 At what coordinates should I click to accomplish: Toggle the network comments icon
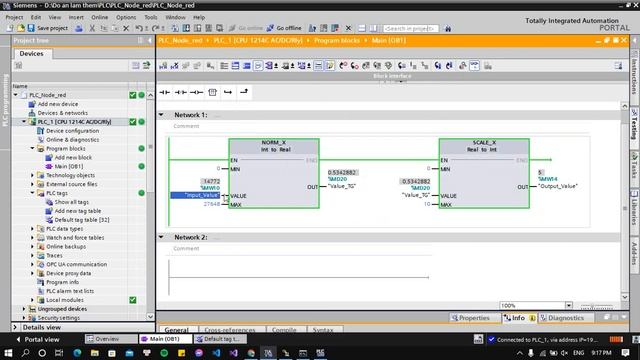(318, 66)
